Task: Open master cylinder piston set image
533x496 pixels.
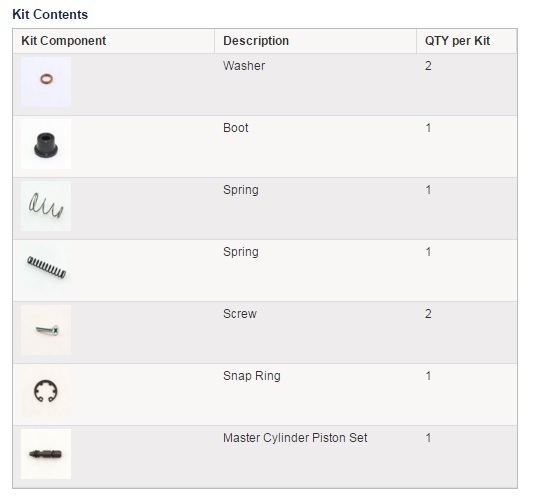Action: (x=46, y=454)
